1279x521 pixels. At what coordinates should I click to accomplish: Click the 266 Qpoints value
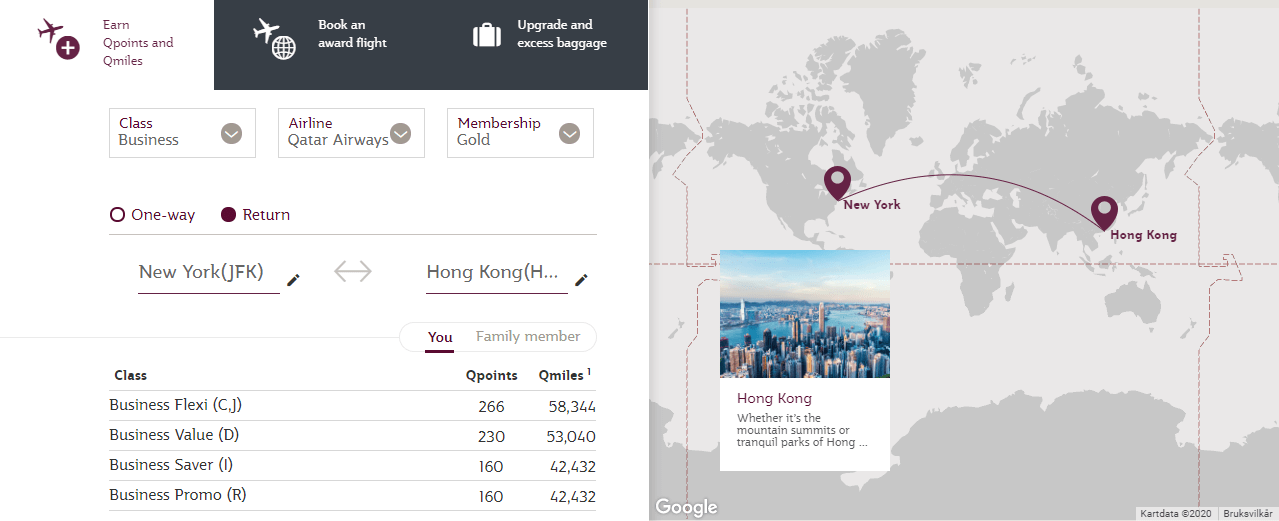pyautogui.click(x=491, y=407)
